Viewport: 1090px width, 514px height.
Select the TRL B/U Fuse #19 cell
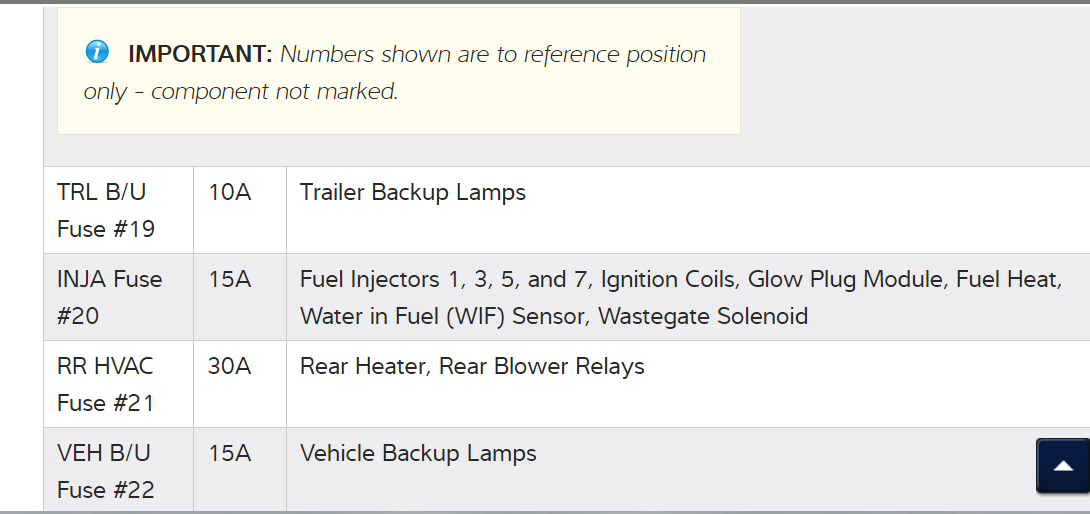(106, 210)
